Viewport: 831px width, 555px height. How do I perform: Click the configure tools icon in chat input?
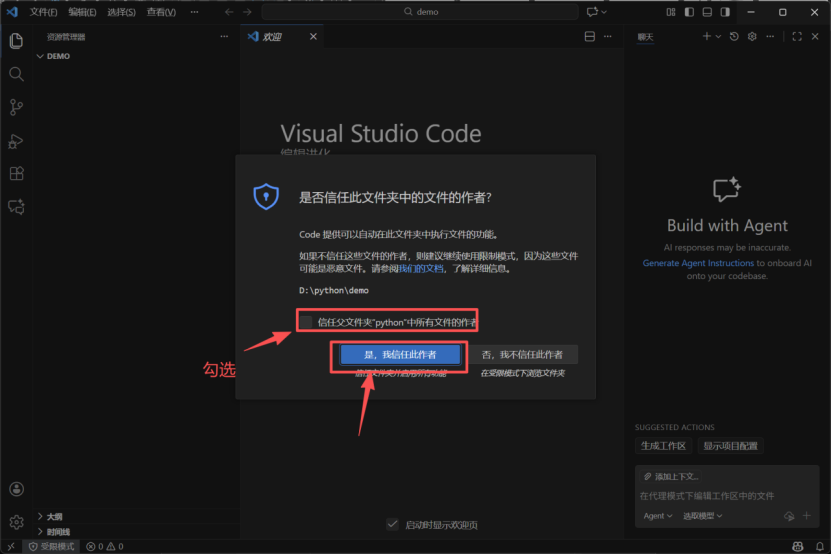tap(789, 516)
